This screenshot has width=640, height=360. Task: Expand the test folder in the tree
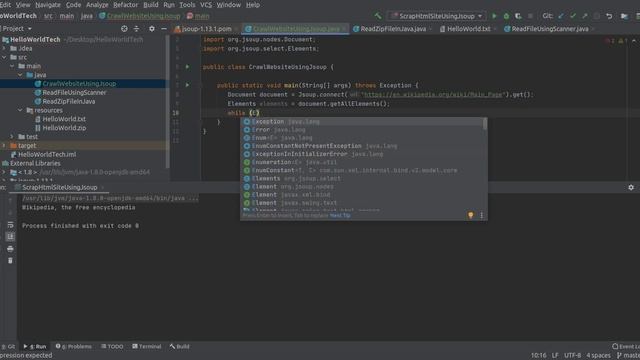(12, 137)
